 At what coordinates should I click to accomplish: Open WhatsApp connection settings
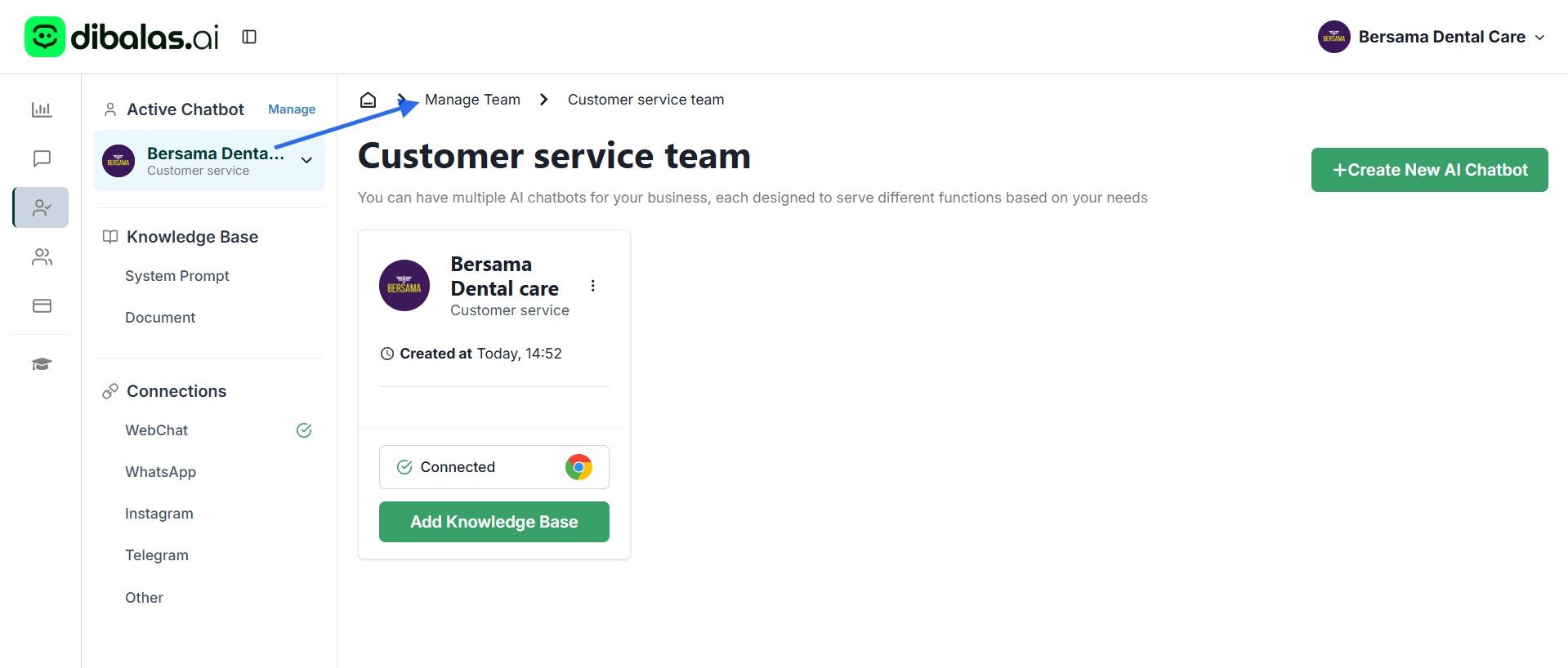pyautogui.click(x=160, y=472)
